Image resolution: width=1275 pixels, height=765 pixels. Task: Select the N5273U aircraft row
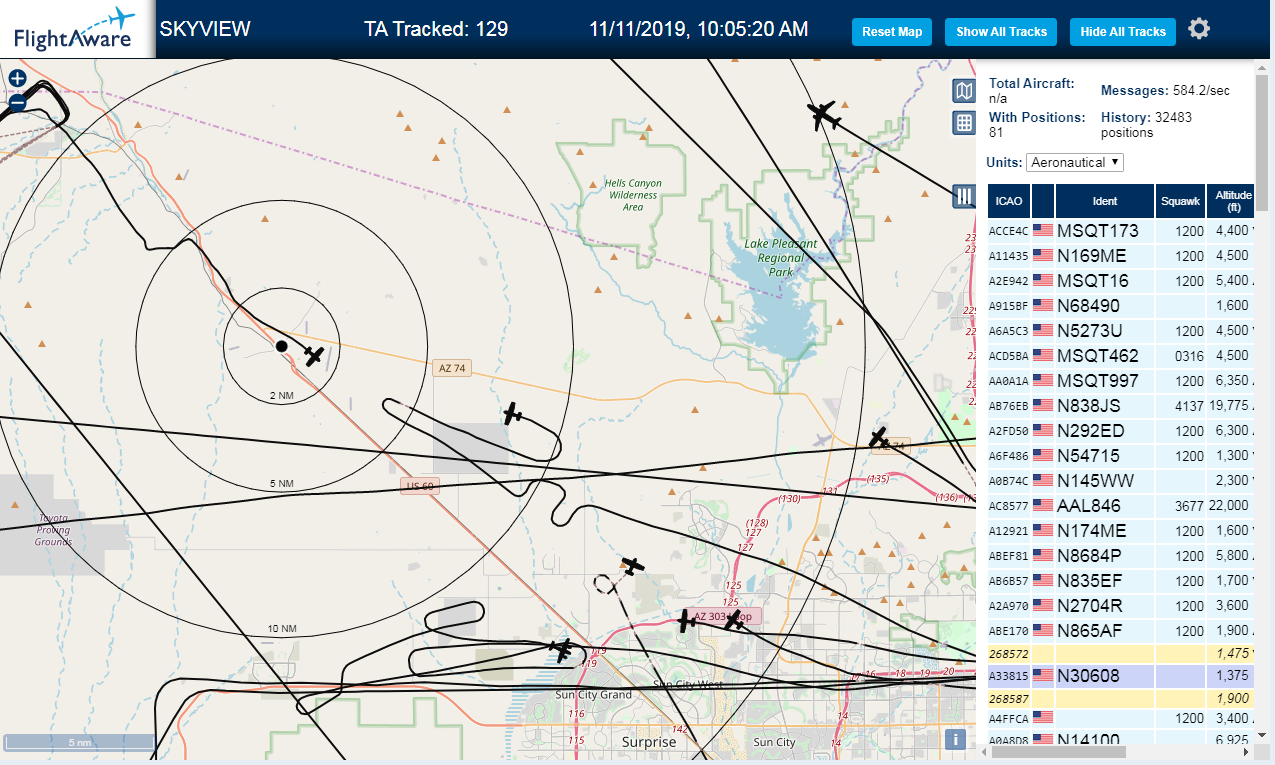point(1121,331)
